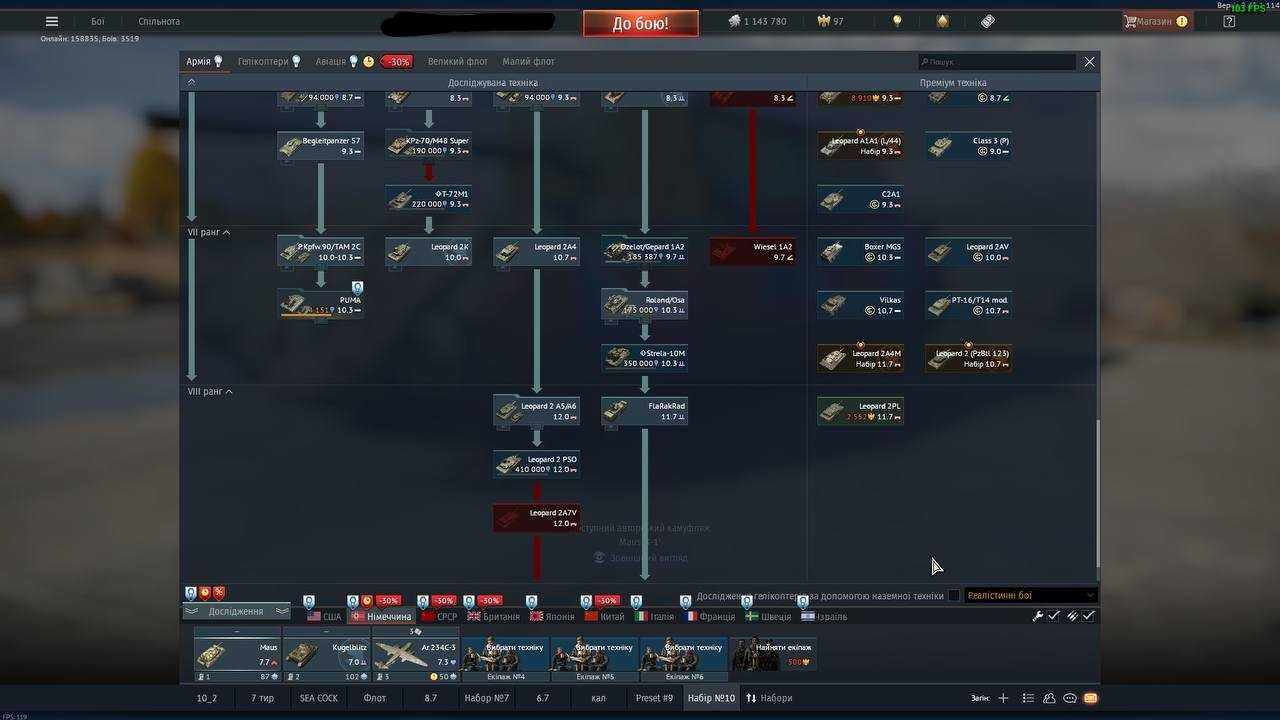
Task: Click the golden eagles currency icon
Action: 824,21
